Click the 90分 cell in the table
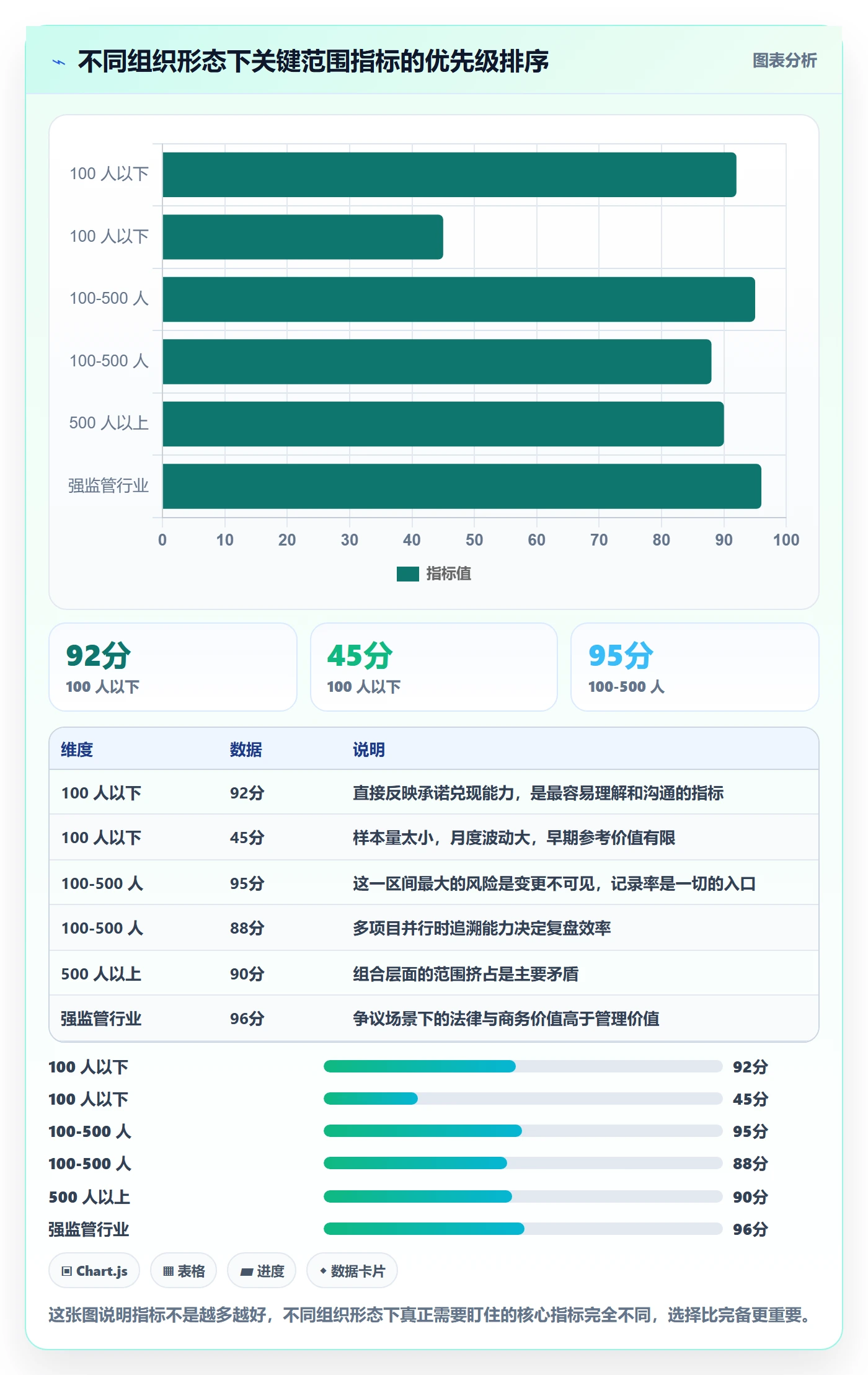868x1375 pixels. pos(247,974)
